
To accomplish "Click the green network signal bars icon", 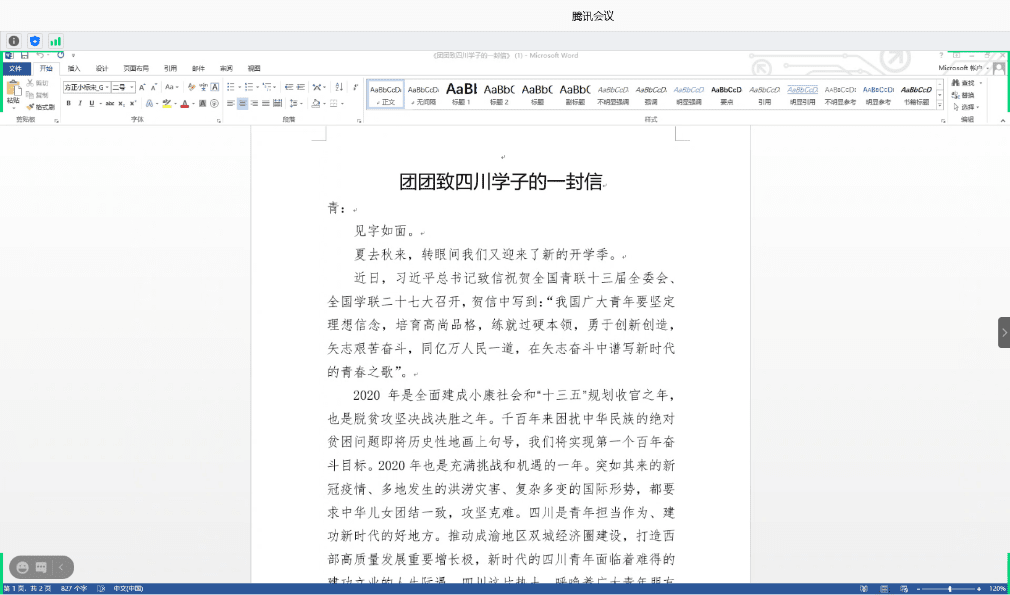I will (x=55, y=41).
